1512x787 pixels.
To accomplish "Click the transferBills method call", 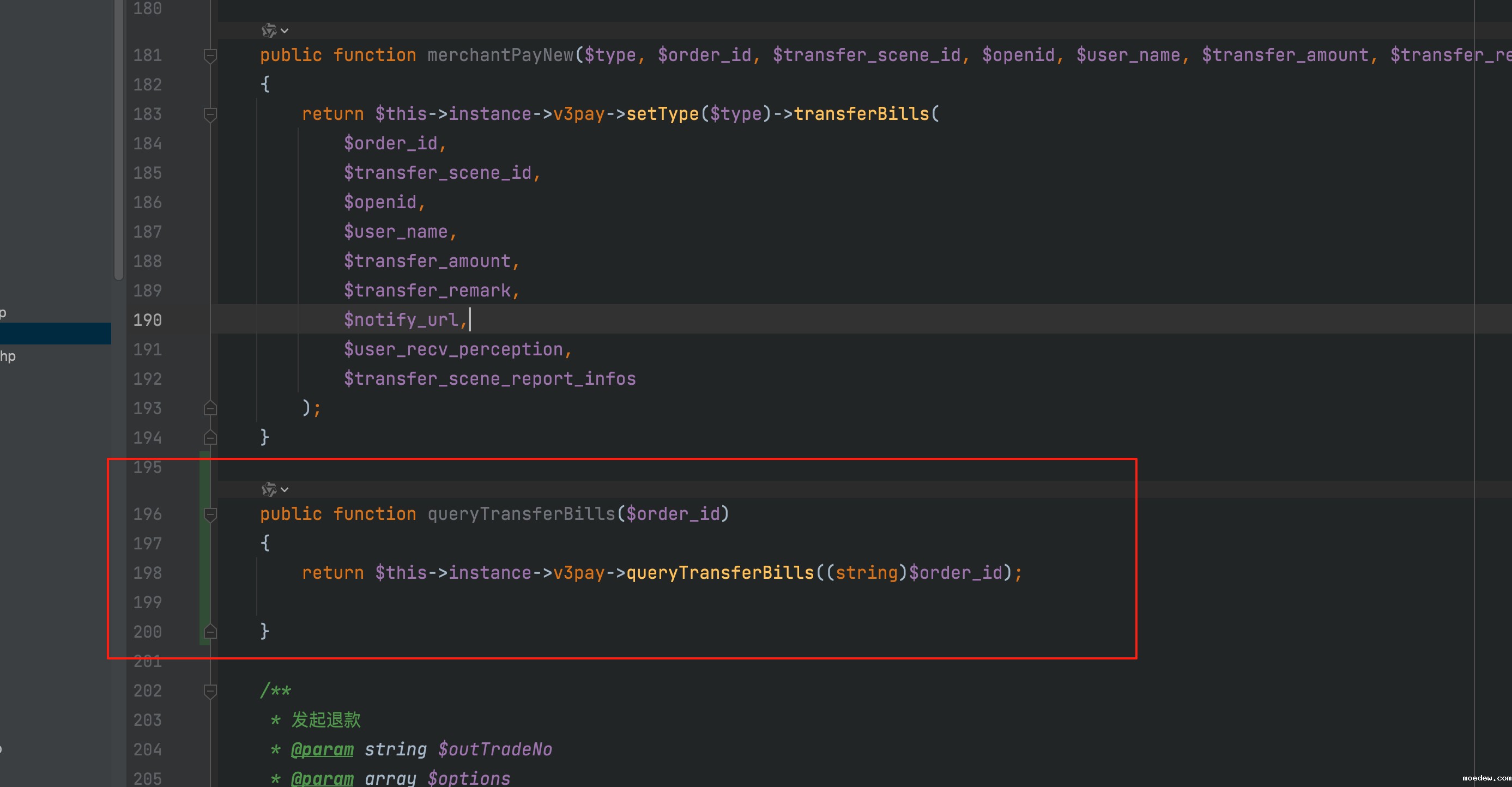I will [x=861, y=114].
